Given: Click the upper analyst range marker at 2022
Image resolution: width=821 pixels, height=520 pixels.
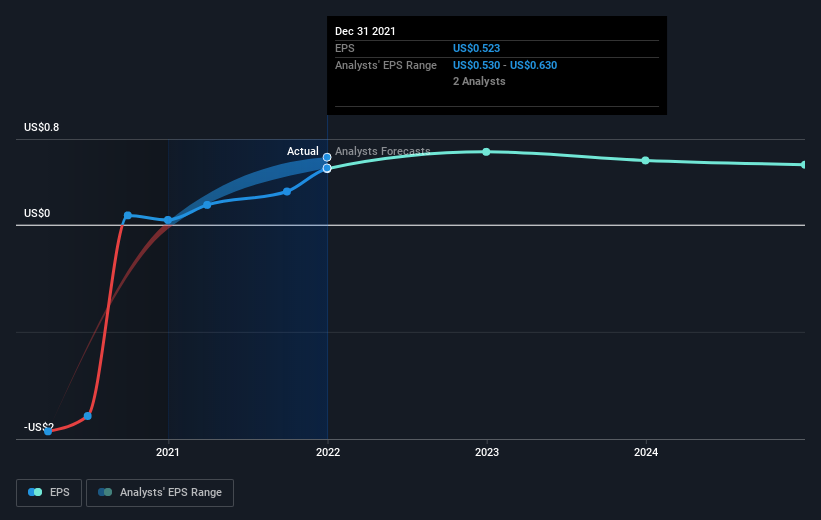Looking at the screenshot, I should click(327, 157).
